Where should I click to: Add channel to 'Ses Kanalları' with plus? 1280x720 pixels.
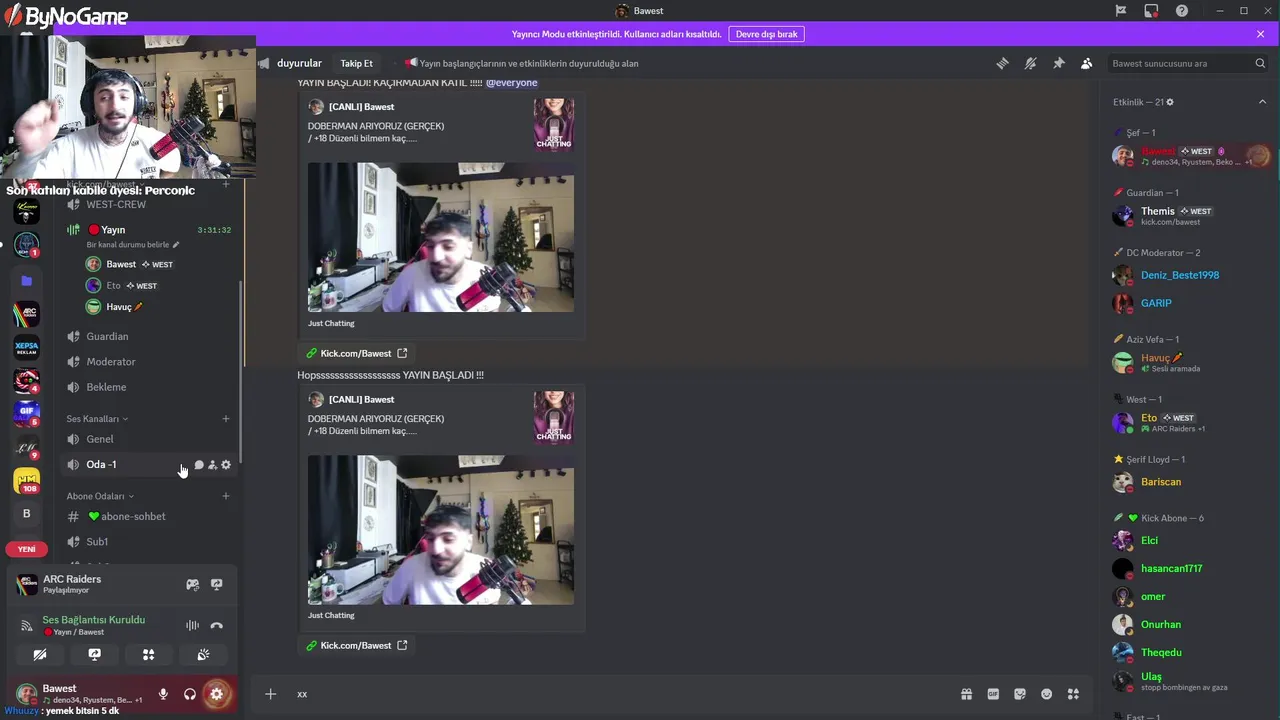tap(226, 419)
